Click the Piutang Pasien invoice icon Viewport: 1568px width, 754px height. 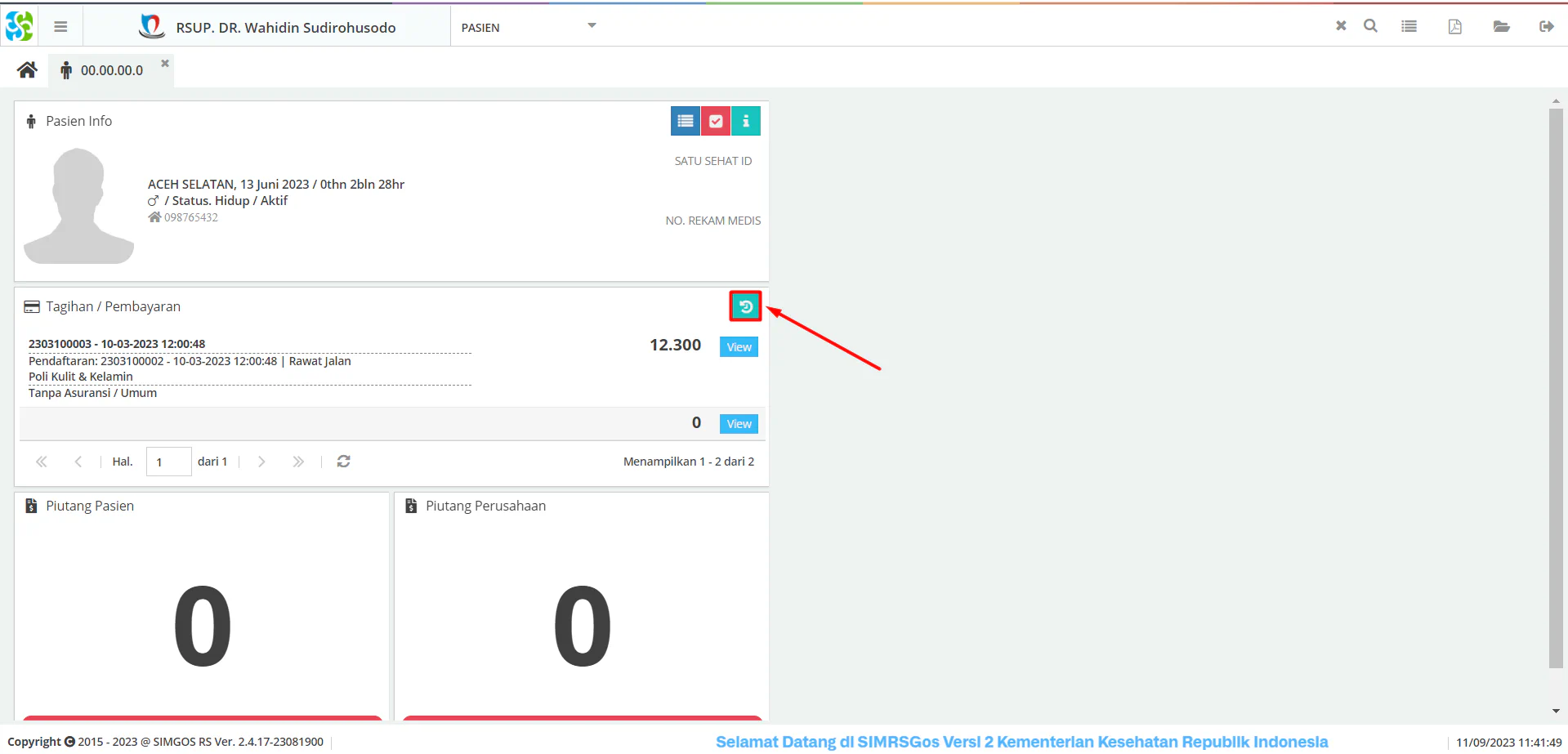click(x=31, y=506)
